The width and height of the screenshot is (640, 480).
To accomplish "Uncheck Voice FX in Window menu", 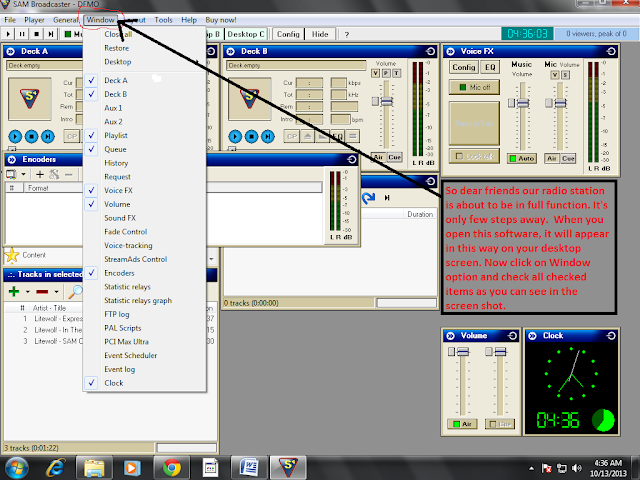I will [144, 191].
